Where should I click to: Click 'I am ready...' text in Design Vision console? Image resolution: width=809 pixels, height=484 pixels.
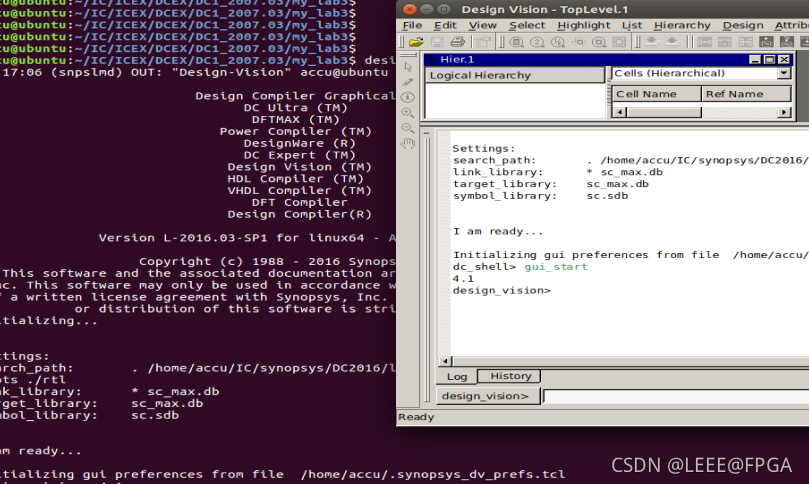(x=498, y=231)
